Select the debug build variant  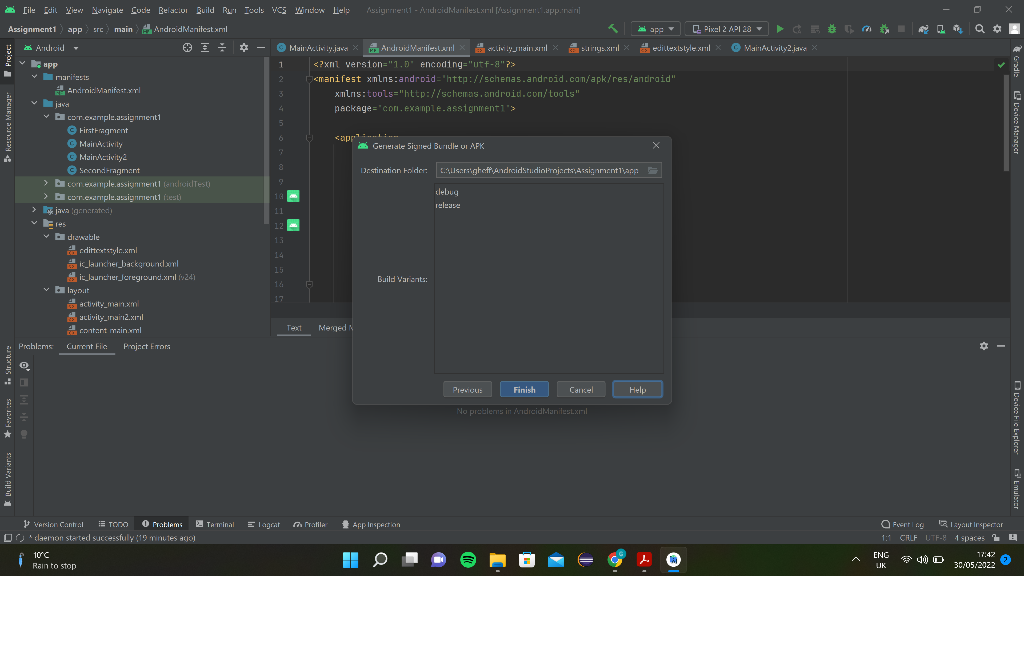[447, 192]
